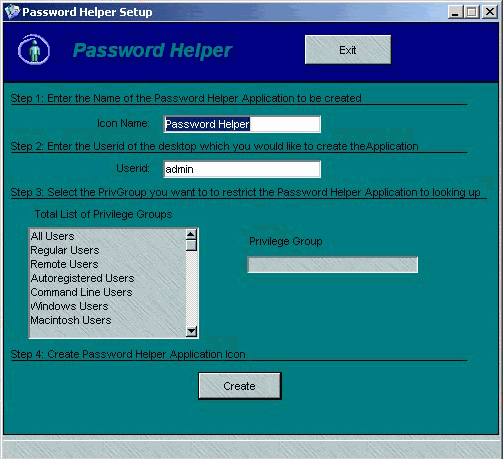Click the Create button
Screen dimensions: 503x459
click(240, 386)
